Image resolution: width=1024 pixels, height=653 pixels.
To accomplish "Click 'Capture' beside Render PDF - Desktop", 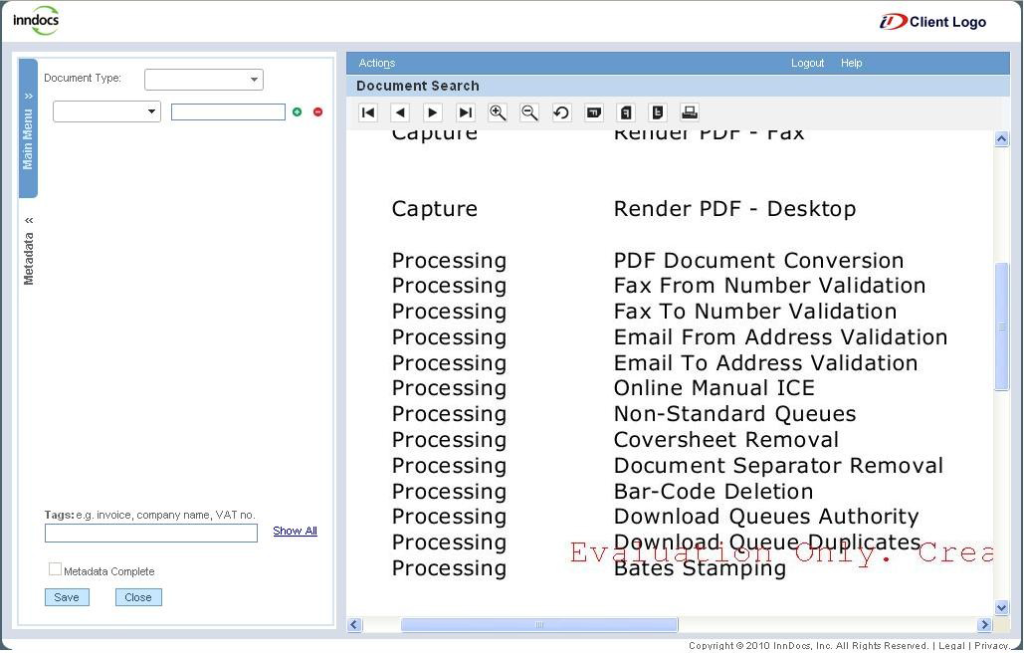I will (434, 209).
